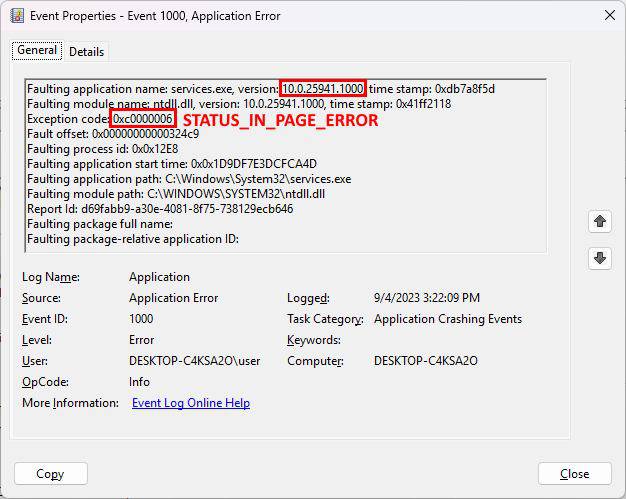Viewport: 626px width, 499px height.
Task: Close the dialog with the title bar X
Action: (609, 16)
